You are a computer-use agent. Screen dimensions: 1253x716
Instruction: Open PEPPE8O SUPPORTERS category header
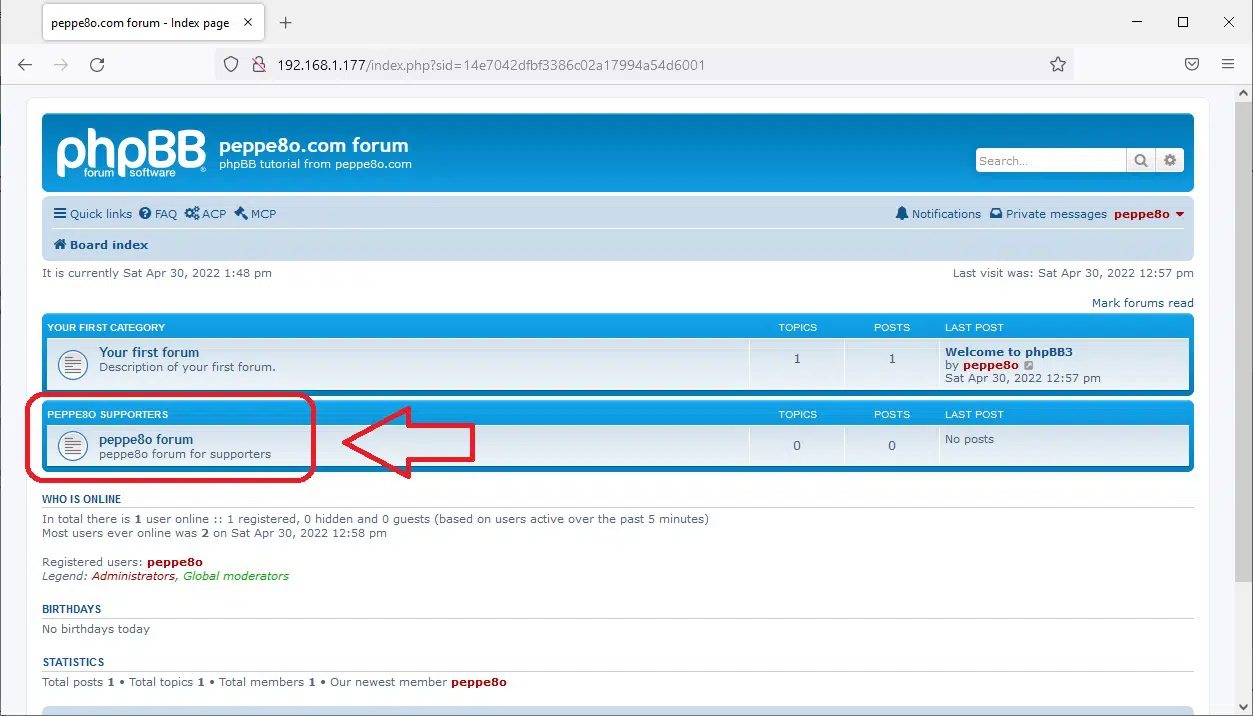click(x=108, y=415)
